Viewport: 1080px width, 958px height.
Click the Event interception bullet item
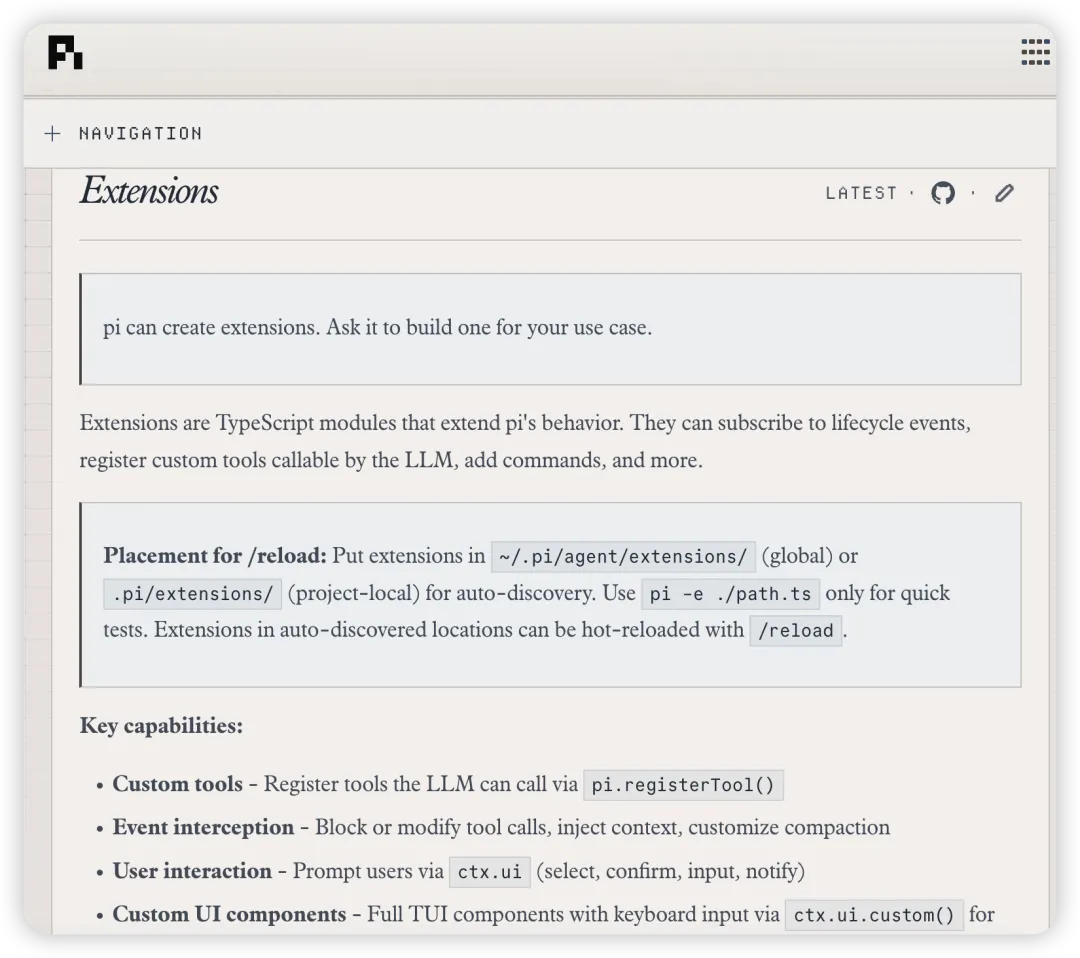(x=493, y=827)
